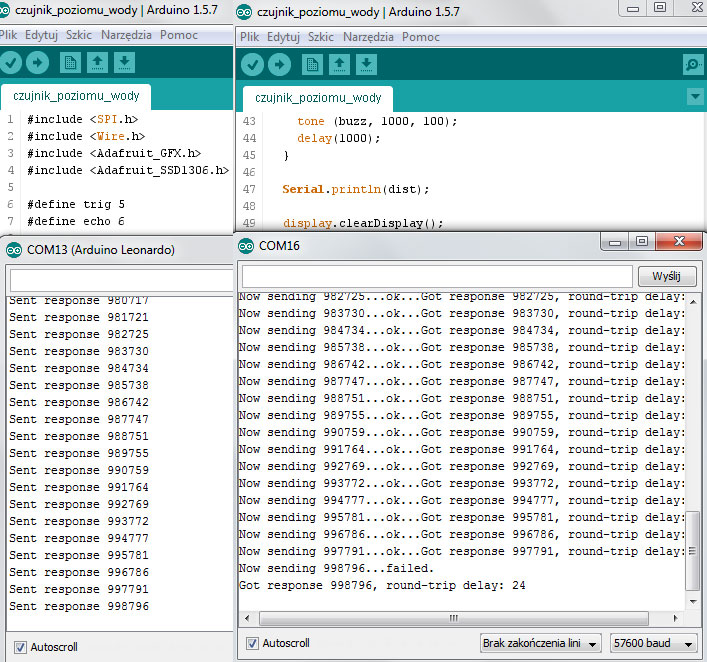Viewport: 707px width, 662px height.
Task: Click Upload arrow icon in left Arduino window
Action: [37, 63]
